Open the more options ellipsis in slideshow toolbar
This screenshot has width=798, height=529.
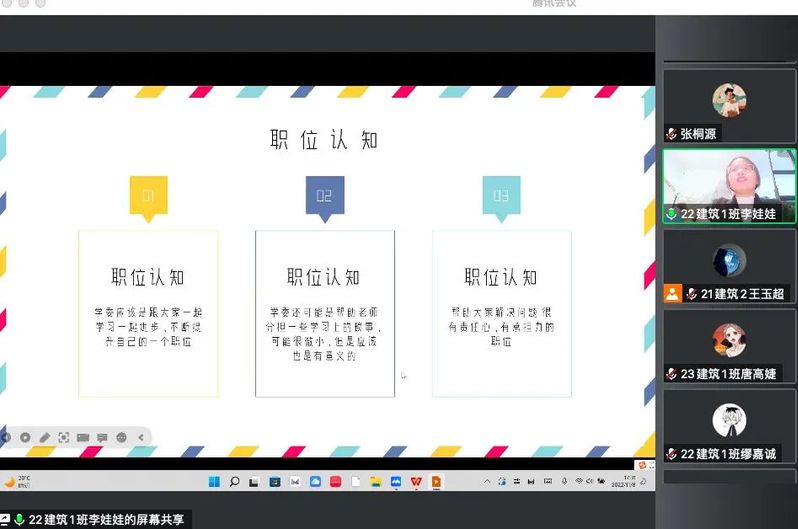coord(121,437)
